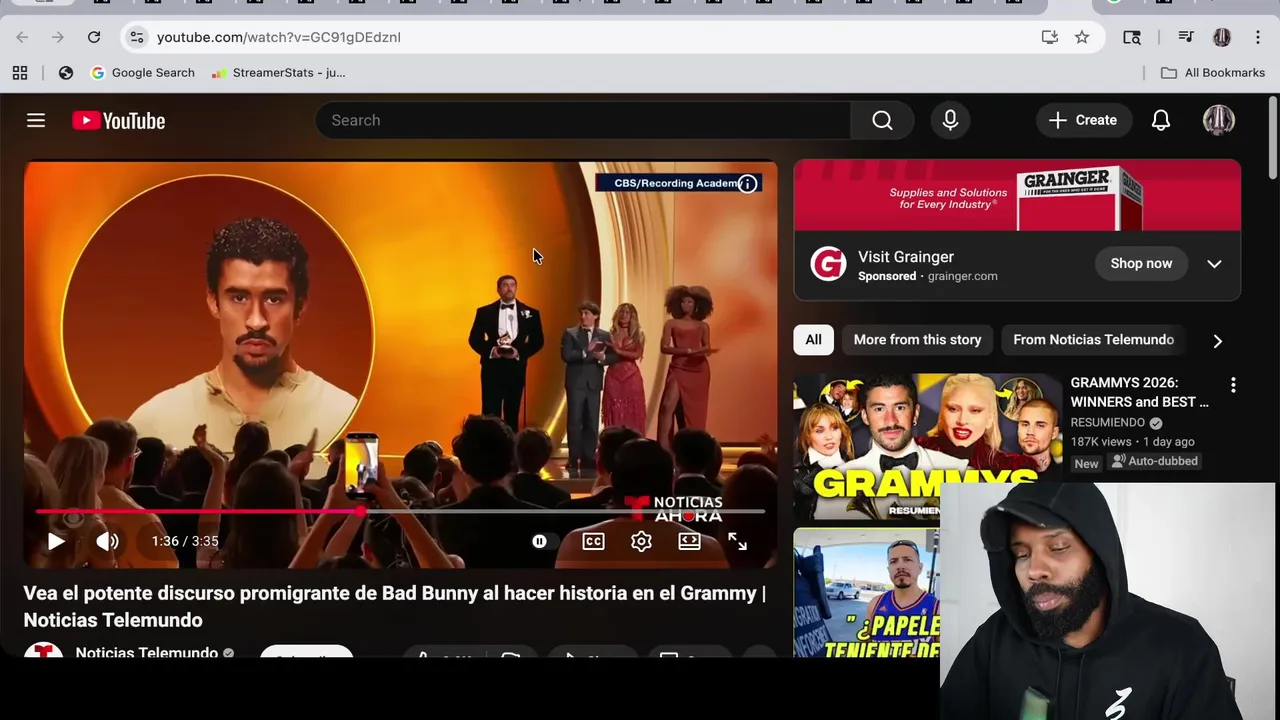Click Shop now on the Grainger ad
1280x720 pixels.
coord(1141,263)
